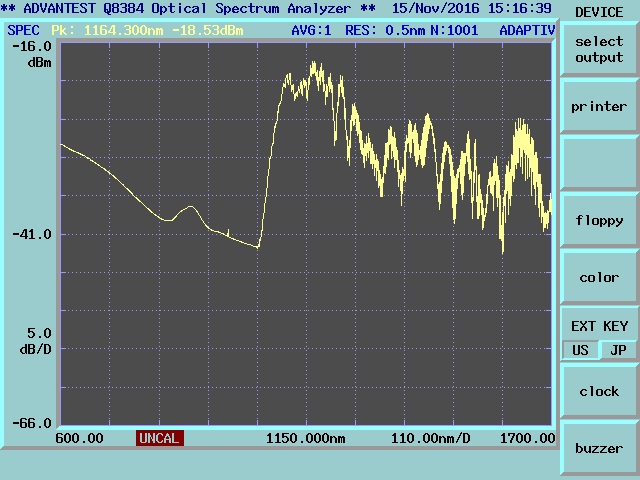
Task: Open the clock softkey
Action: [x=599, y=391]
